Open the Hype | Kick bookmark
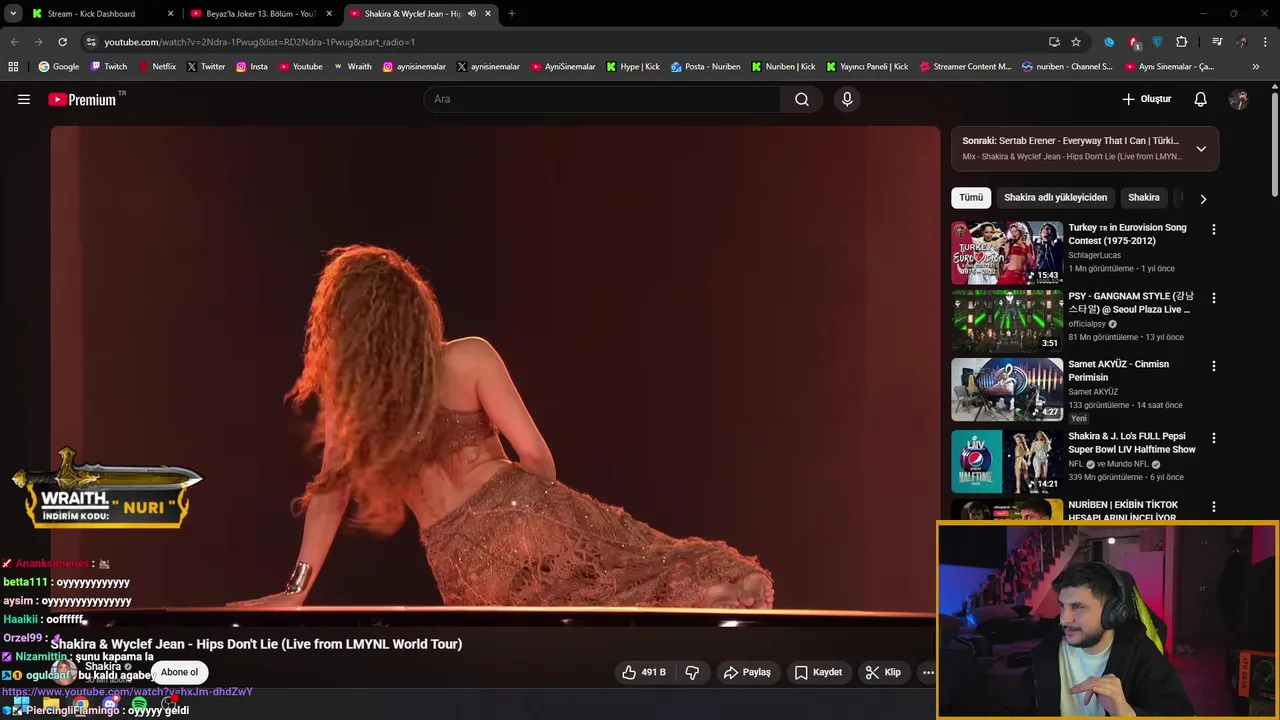 (x=633, y=67)
